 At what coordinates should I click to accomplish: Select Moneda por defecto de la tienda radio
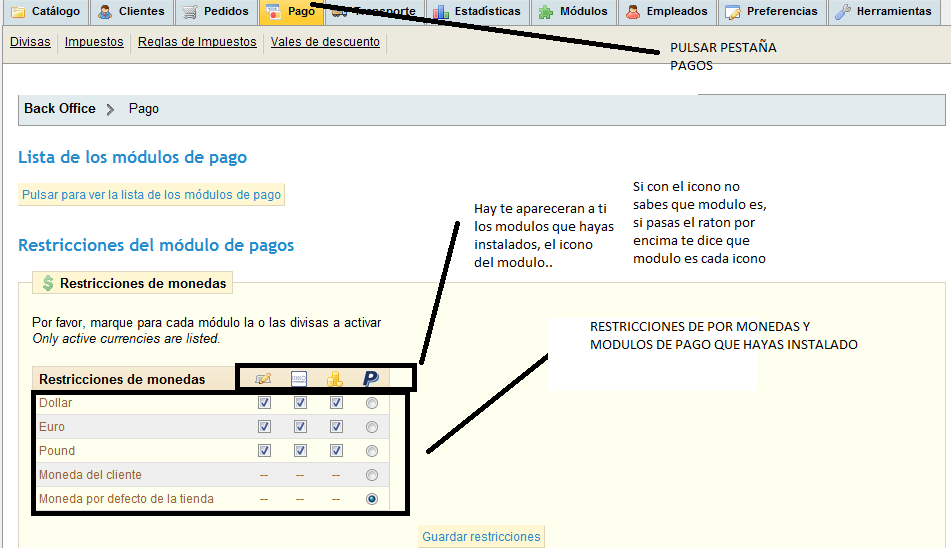(x=372, y=499)
